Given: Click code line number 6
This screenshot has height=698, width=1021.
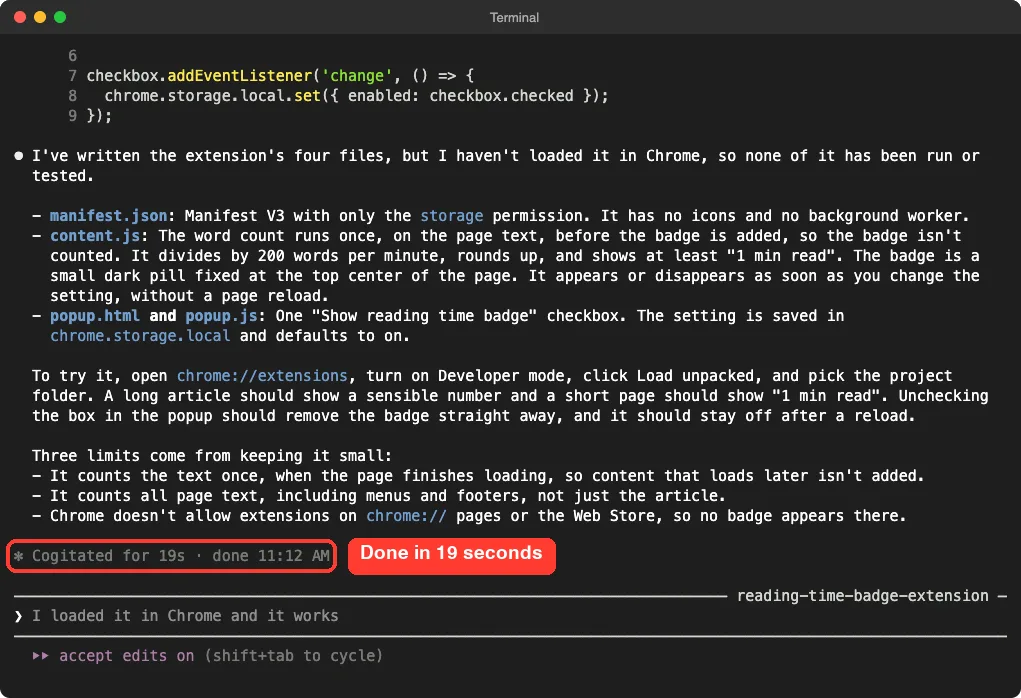Looking at the screenshot, I should tap(72, 56).
